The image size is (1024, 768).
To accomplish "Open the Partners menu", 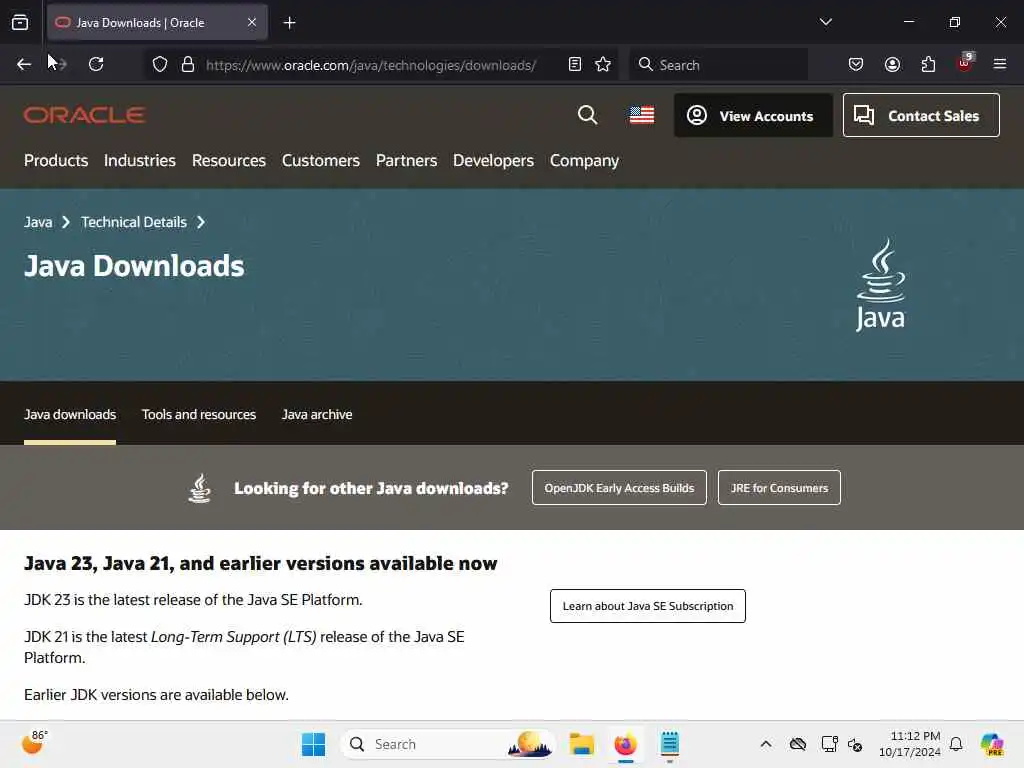I will (x=406, y=161).
